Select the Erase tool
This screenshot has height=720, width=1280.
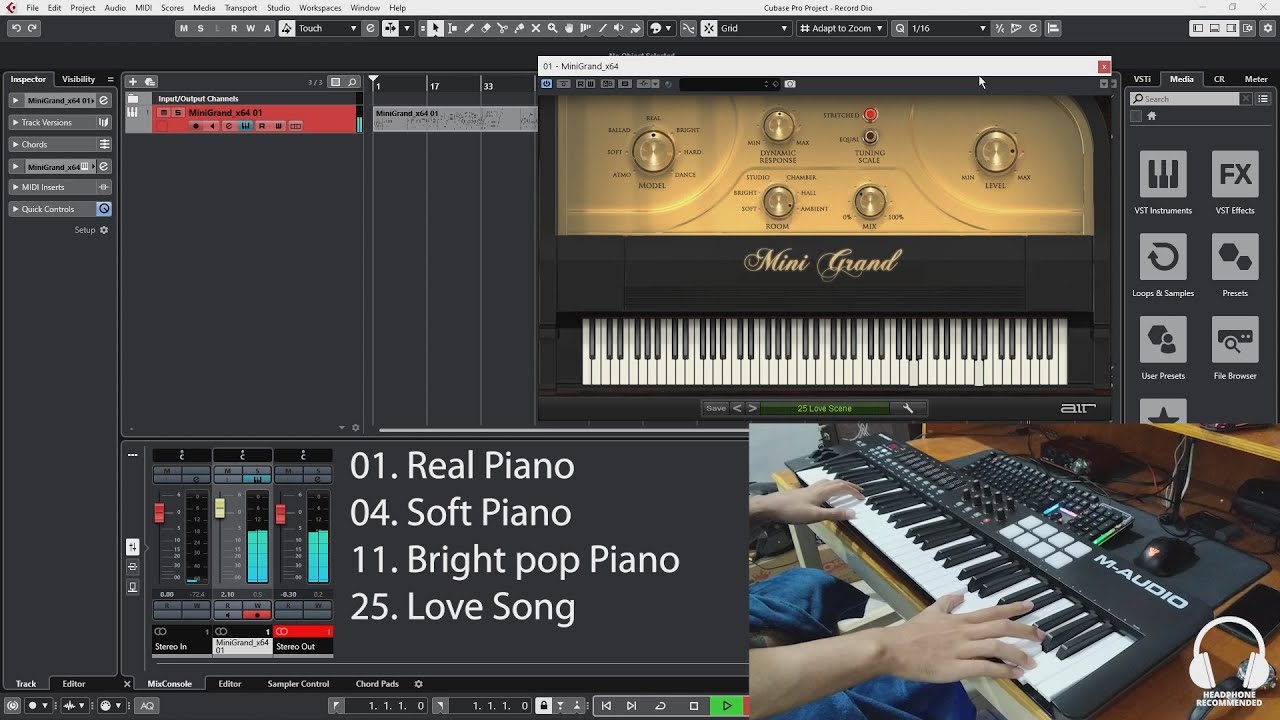click(486, 28)
